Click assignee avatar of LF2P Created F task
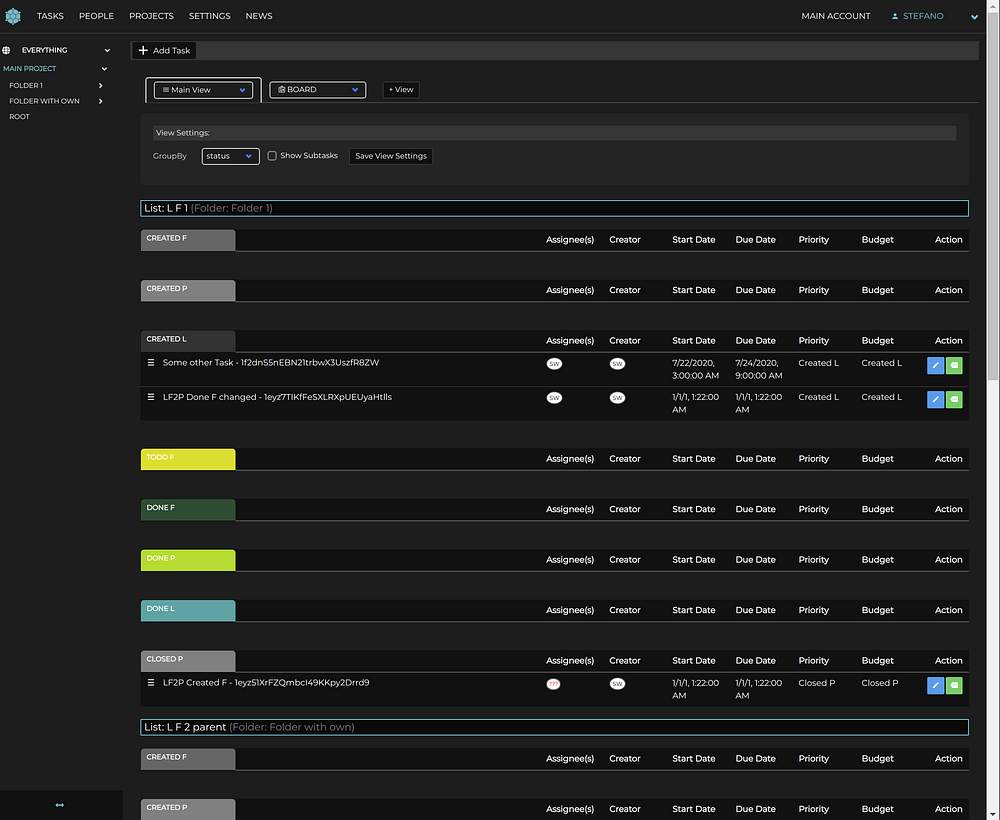 pos(554,684)
